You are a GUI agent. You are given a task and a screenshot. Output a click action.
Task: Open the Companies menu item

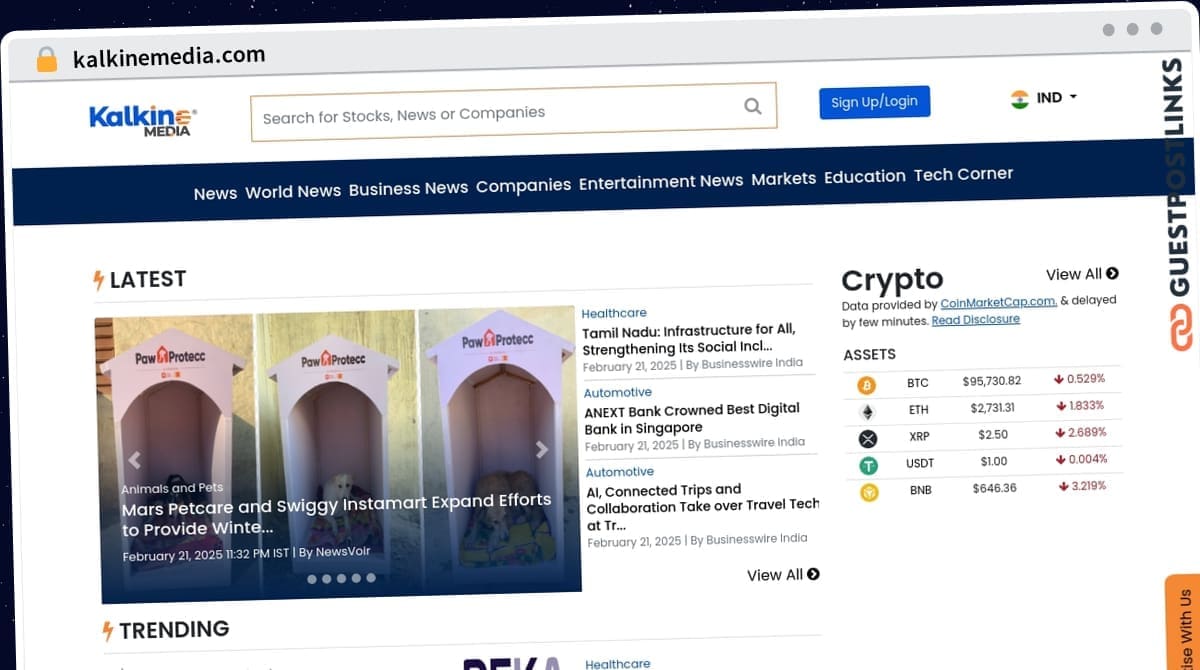pyautogui.click(x=523, y=185)
